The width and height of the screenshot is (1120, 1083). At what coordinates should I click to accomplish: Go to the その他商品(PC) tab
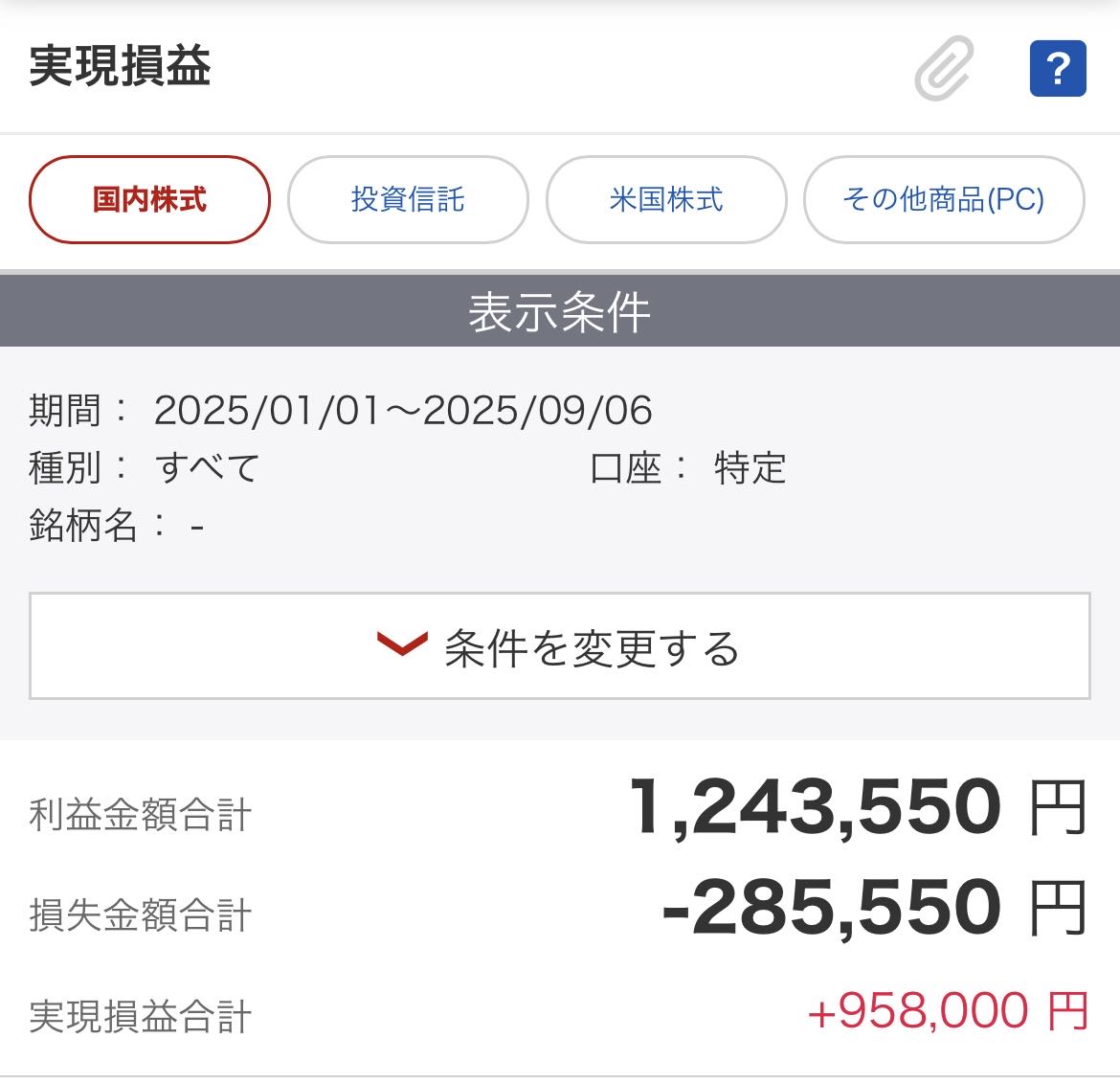944,200
